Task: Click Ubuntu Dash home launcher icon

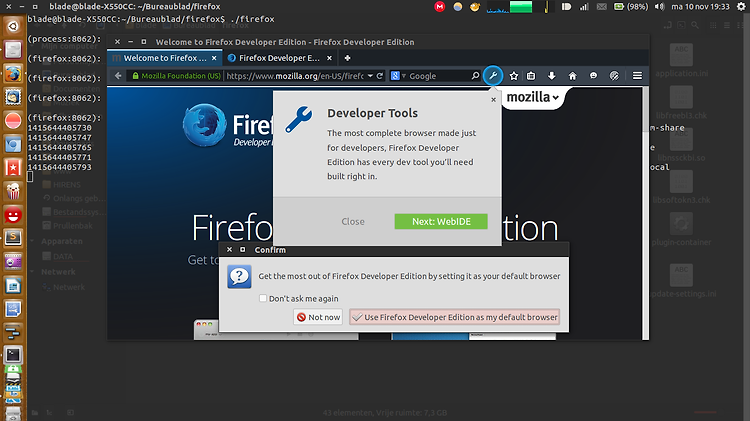Action: 13,26
